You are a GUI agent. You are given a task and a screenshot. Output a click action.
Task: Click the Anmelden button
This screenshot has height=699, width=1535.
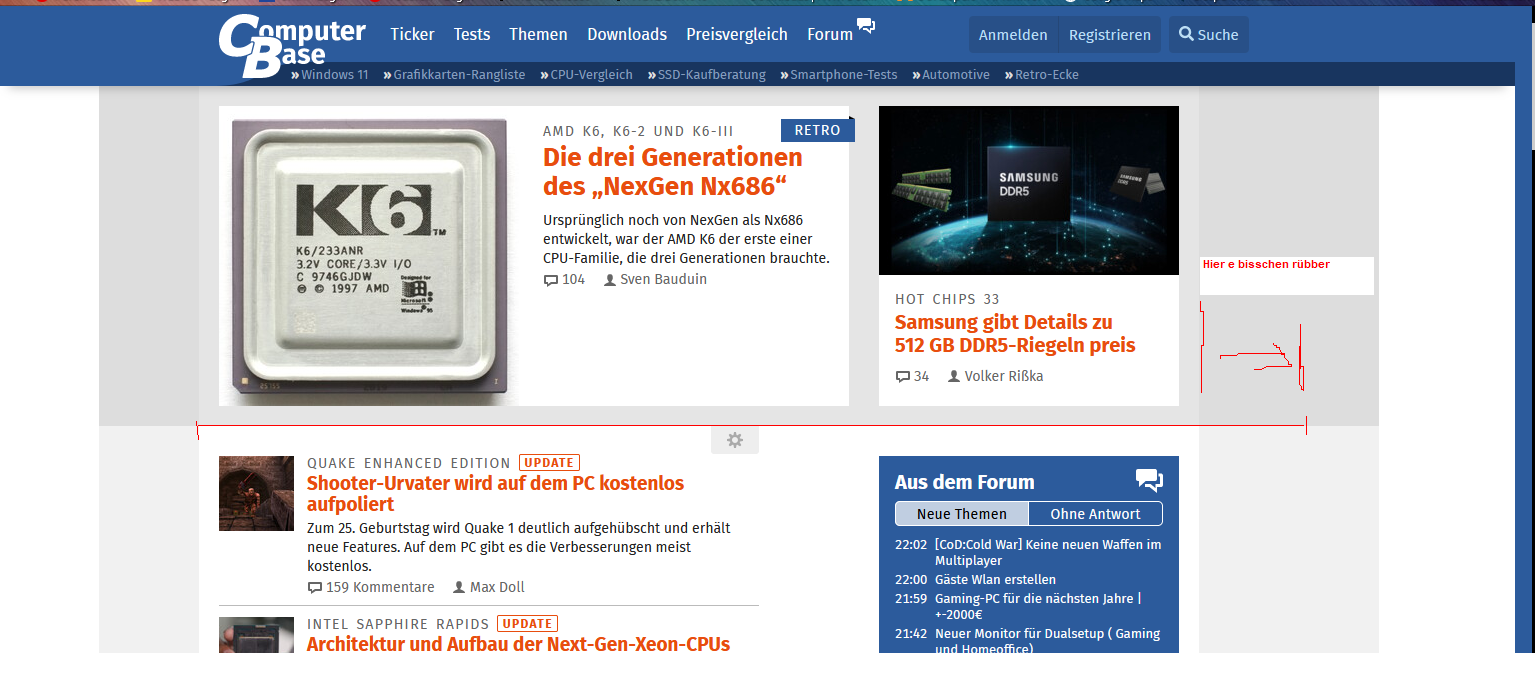(1013, 35)
